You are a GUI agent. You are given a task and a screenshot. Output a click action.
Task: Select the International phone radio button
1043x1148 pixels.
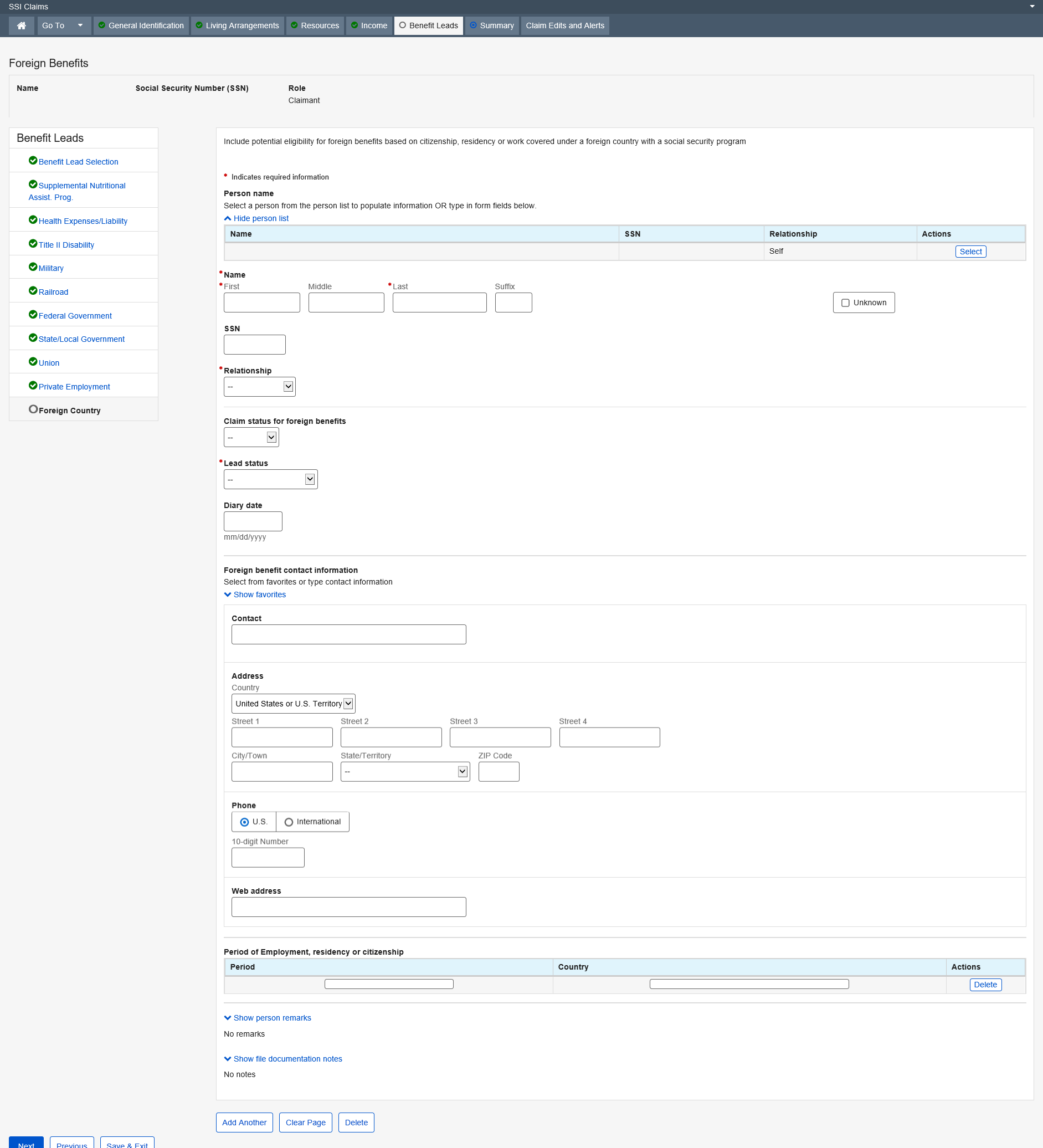tap(289, 822)
